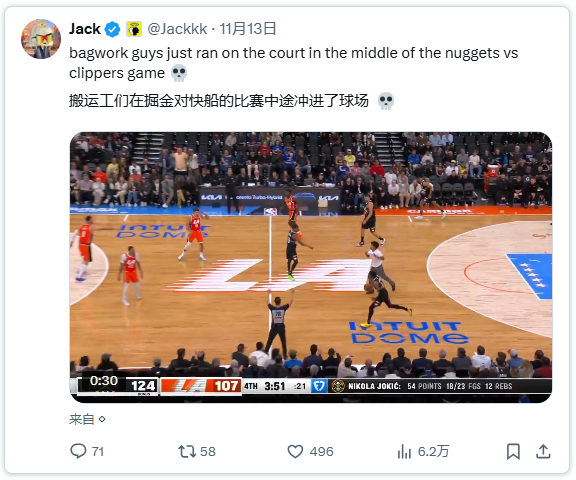
Task: Play the Nuggets vs Clippers video
Action: 311,267
